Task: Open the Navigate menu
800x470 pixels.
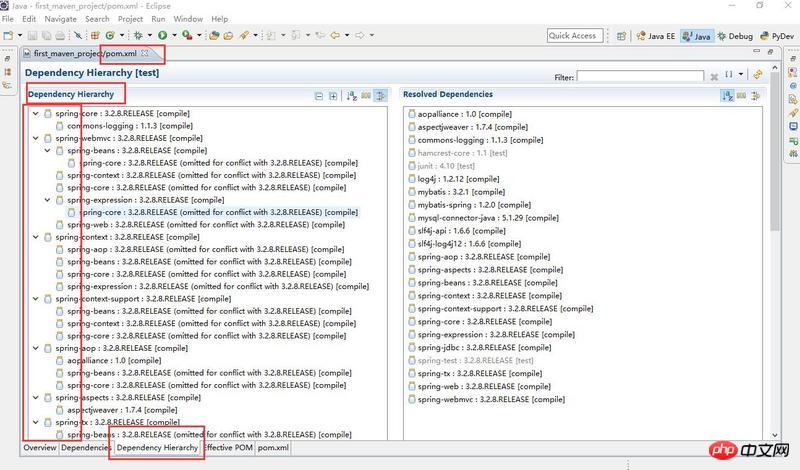Action: click(60, 19)
